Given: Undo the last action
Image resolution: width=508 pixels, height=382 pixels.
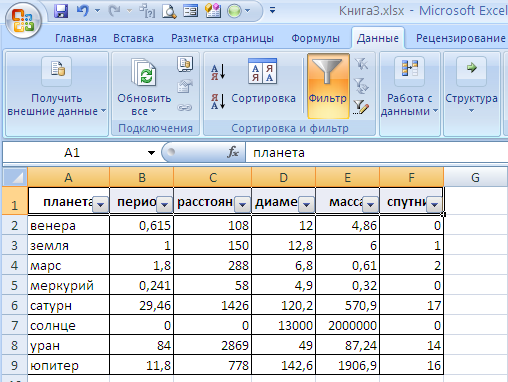Looking at the screenshot, I should click(x=82, y=11).
